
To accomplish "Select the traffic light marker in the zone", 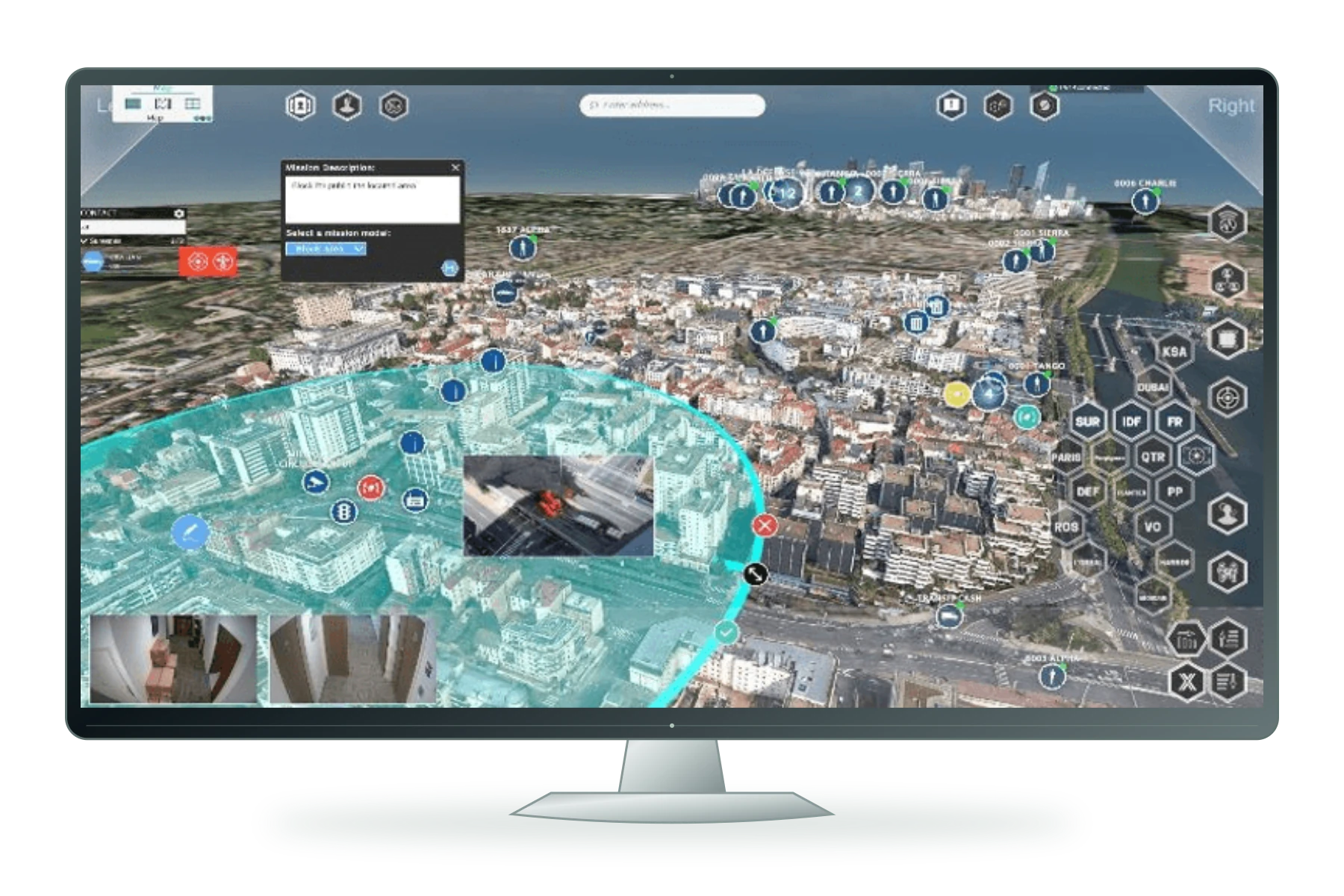I will click(343, 512).
